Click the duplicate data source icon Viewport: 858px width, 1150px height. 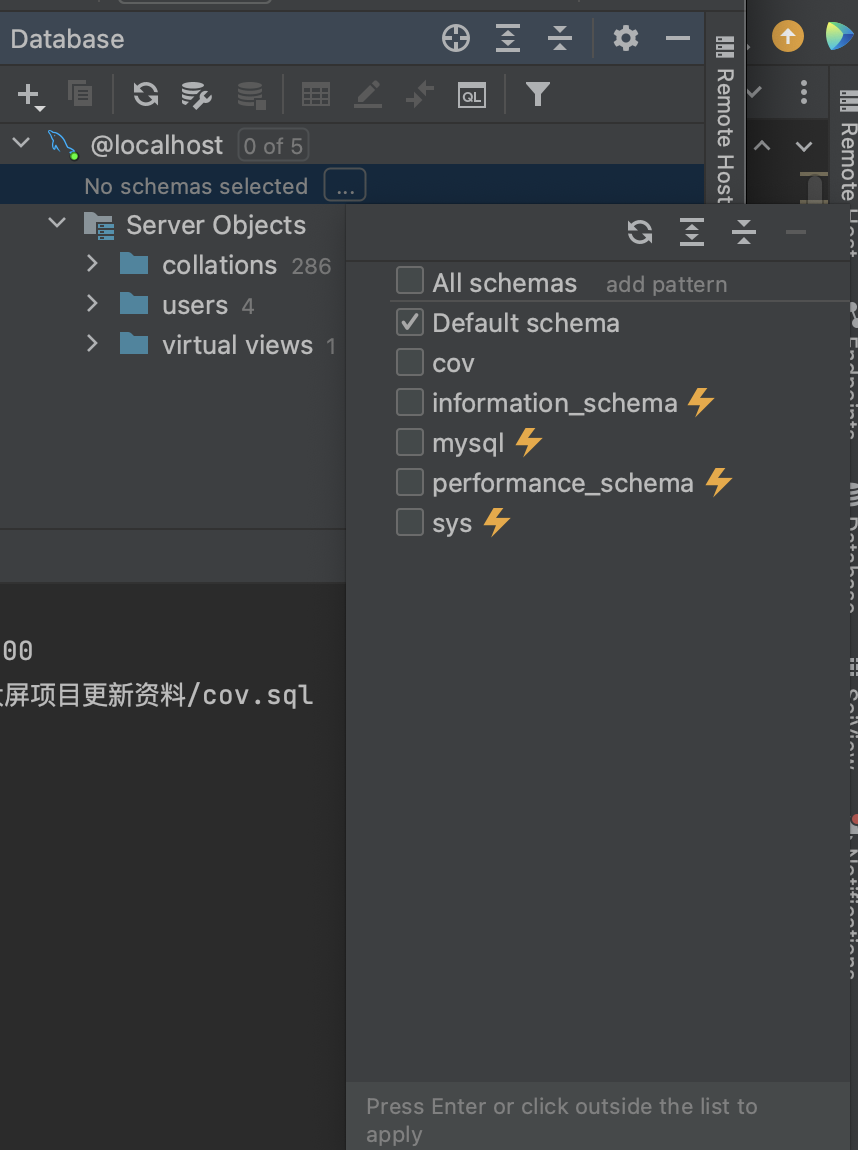[x=80, y=94]
